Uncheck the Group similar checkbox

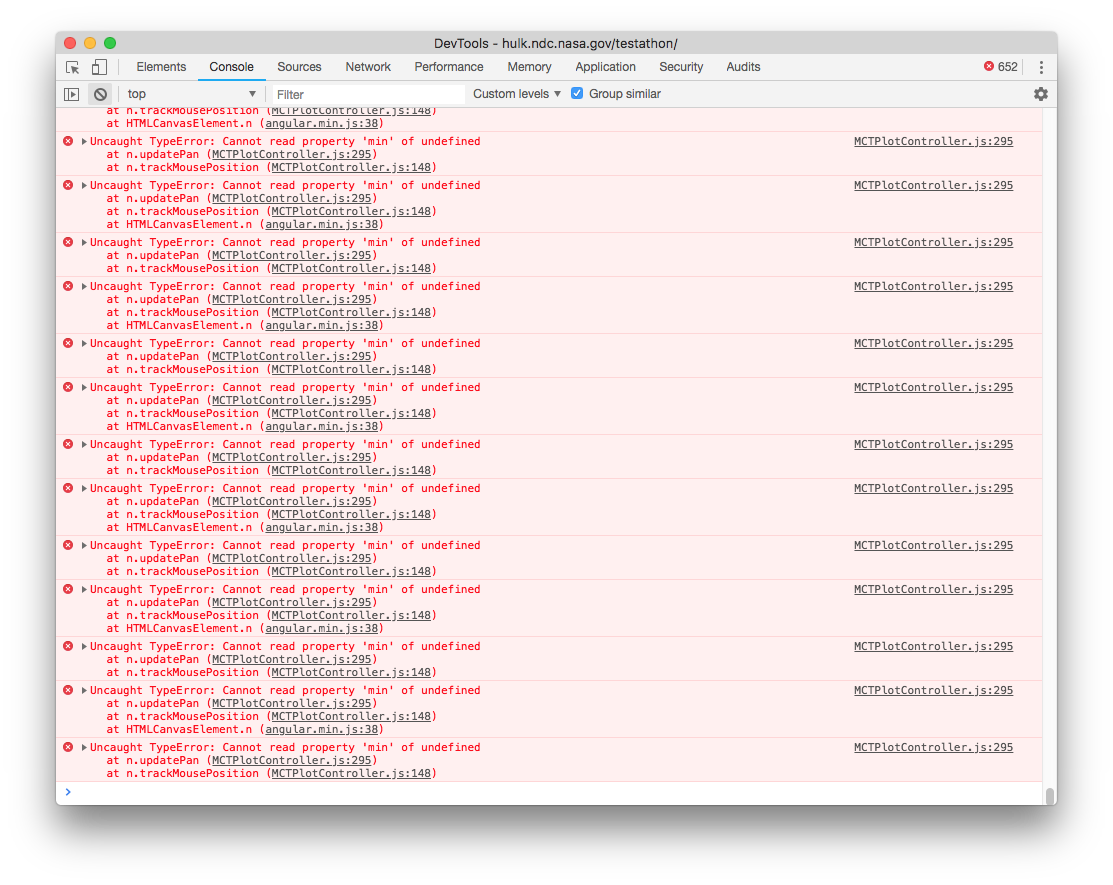point(577,93)
